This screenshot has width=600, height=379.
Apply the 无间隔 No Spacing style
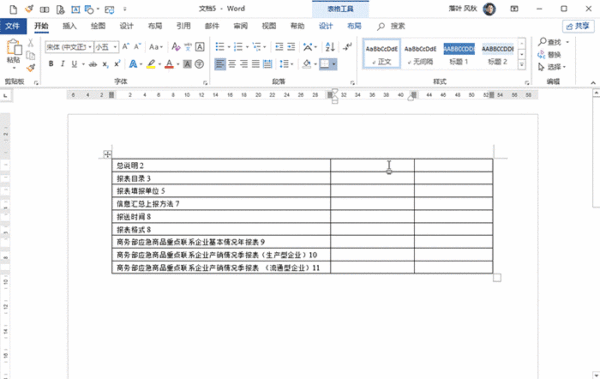point(420,54)
